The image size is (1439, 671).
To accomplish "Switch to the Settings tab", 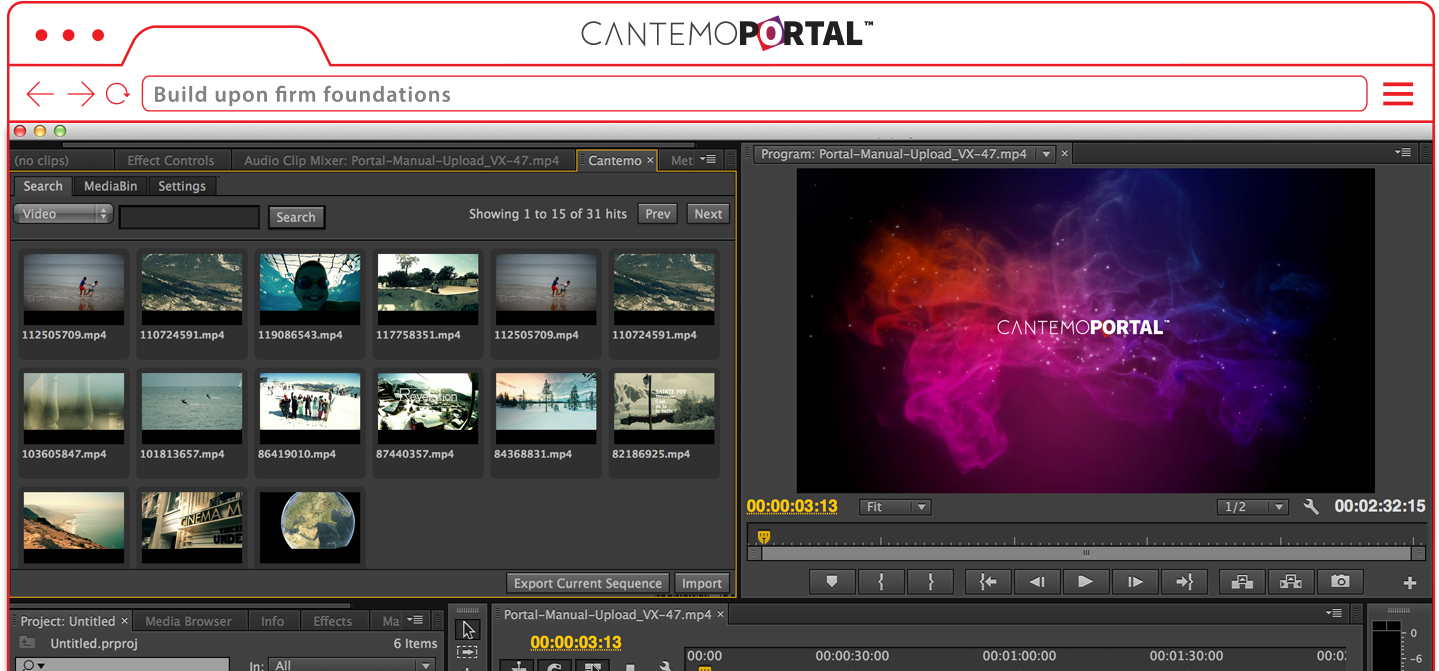I will (182, 186).
